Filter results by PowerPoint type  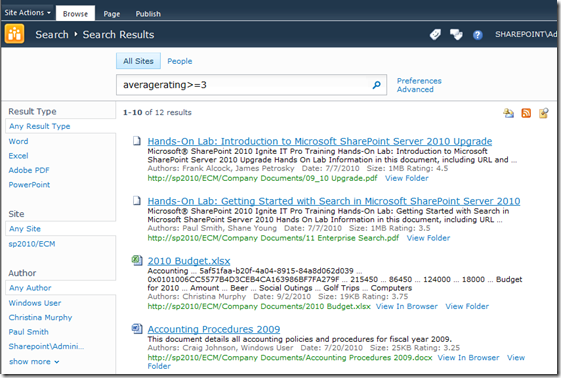(29, 185)
